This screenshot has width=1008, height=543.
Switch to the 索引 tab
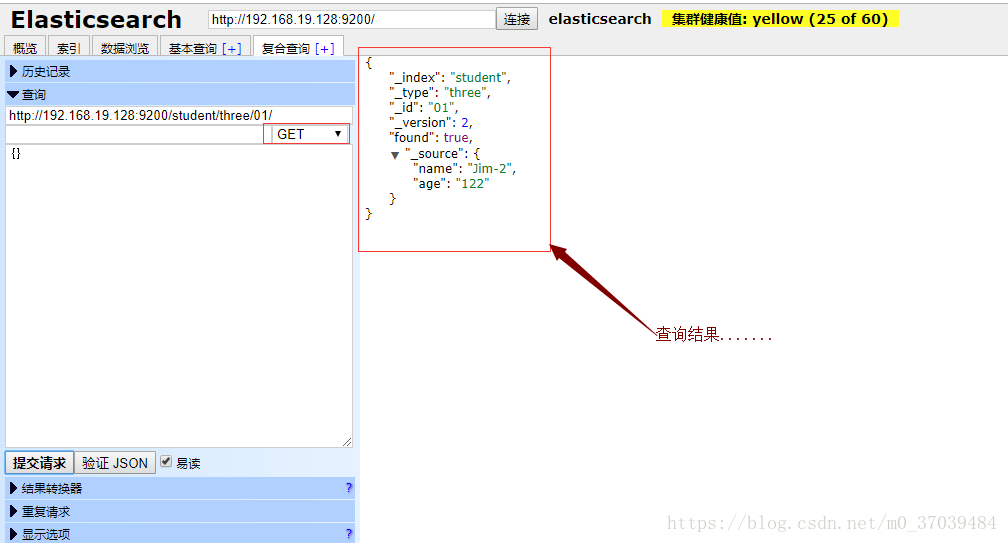point(68,48)
